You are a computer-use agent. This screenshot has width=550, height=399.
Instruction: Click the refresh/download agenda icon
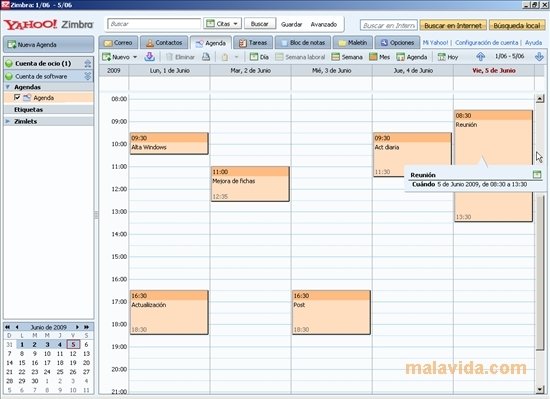click(149, 56)
